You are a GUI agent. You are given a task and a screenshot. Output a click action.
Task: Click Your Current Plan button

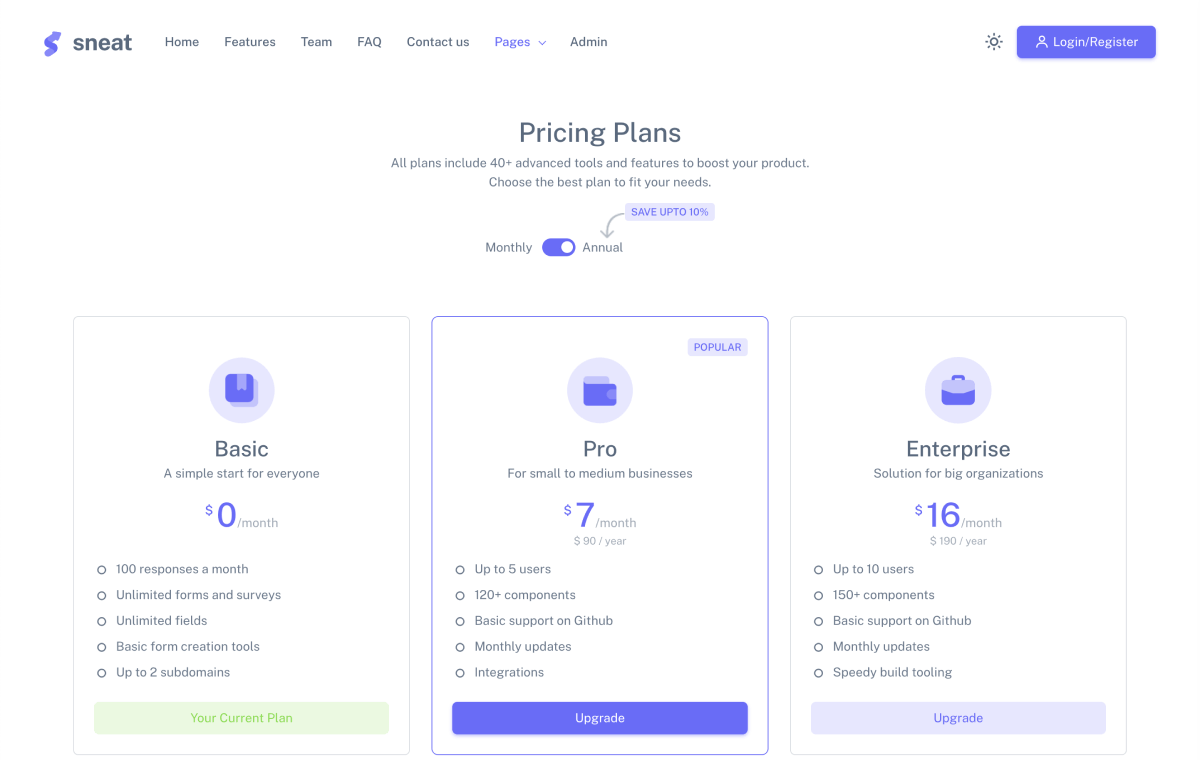241,718
